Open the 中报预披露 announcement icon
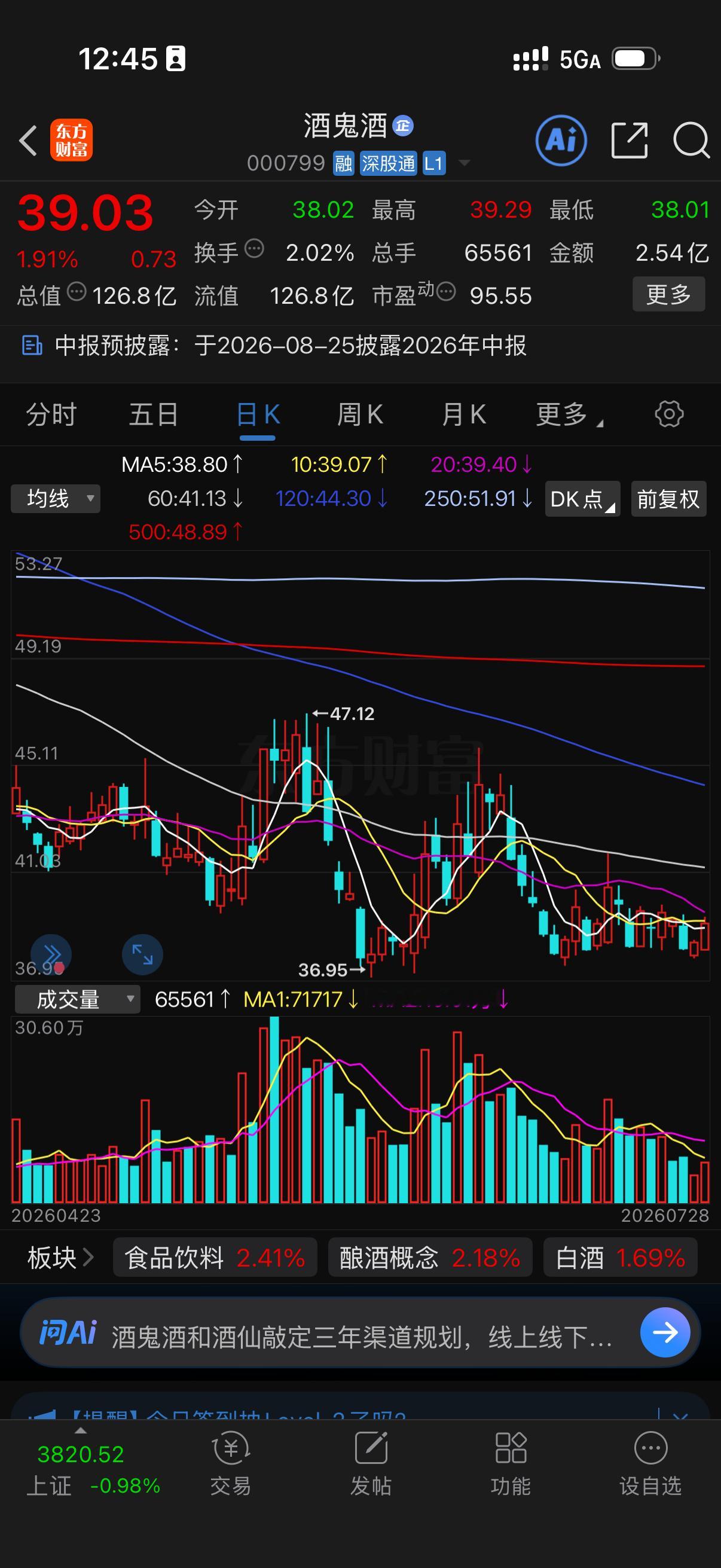This screenshot has height=1568, width=721. [x=32, y=346]
